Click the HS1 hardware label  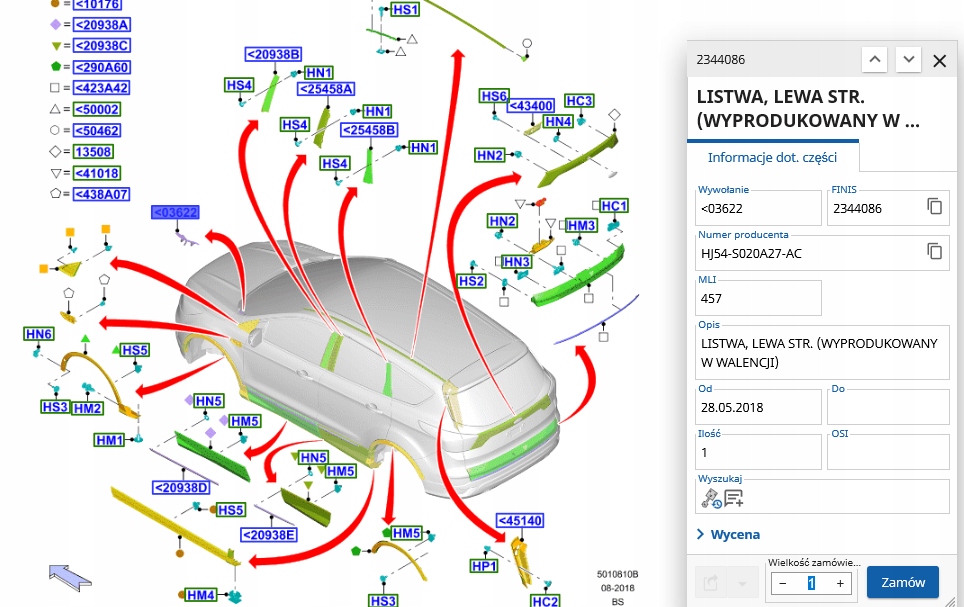click(x=405, y=9)
